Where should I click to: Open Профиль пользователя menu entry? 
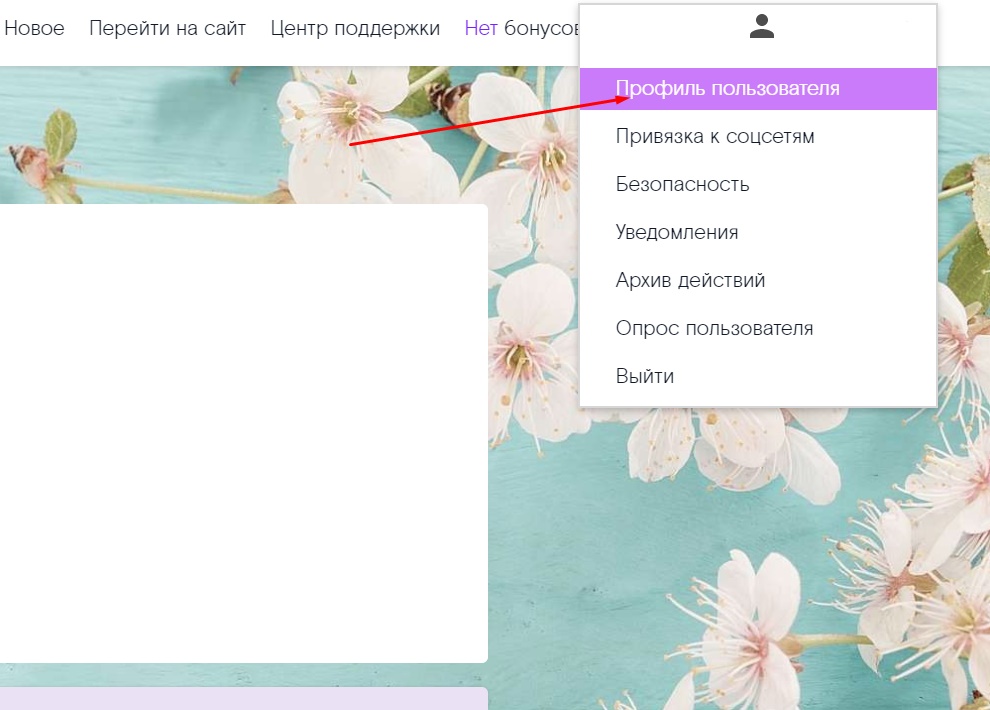tap(758, 88)
